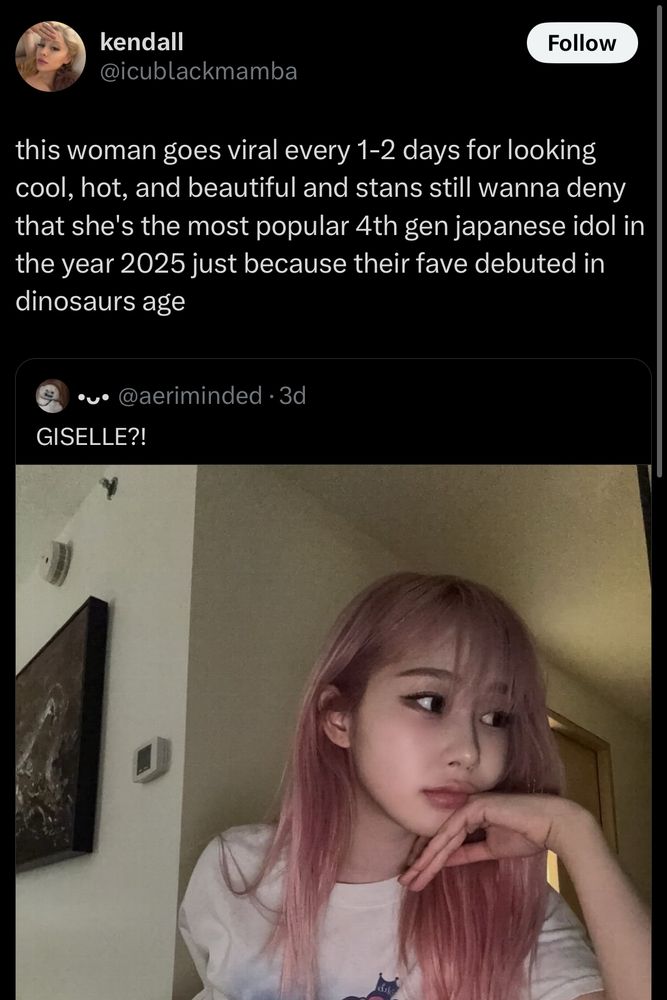
Task: Click the "dinosaurs age" line of the tweet
Action: pos(100,301)
